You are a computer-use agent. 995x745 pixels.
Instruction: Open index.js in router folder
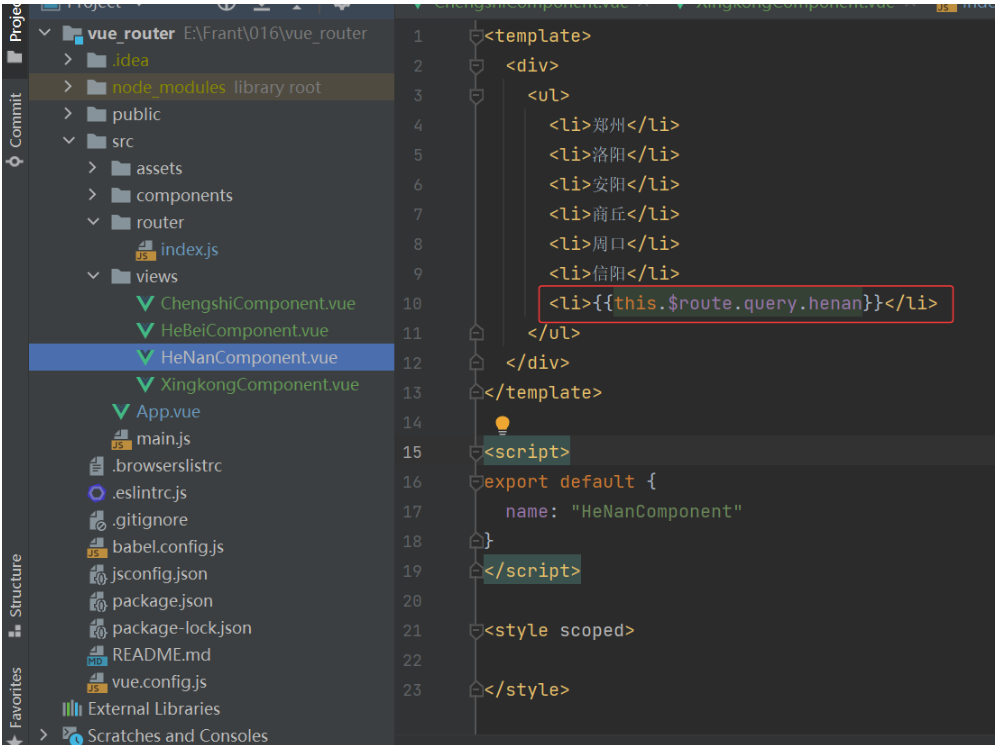click(x=189, y=249)
